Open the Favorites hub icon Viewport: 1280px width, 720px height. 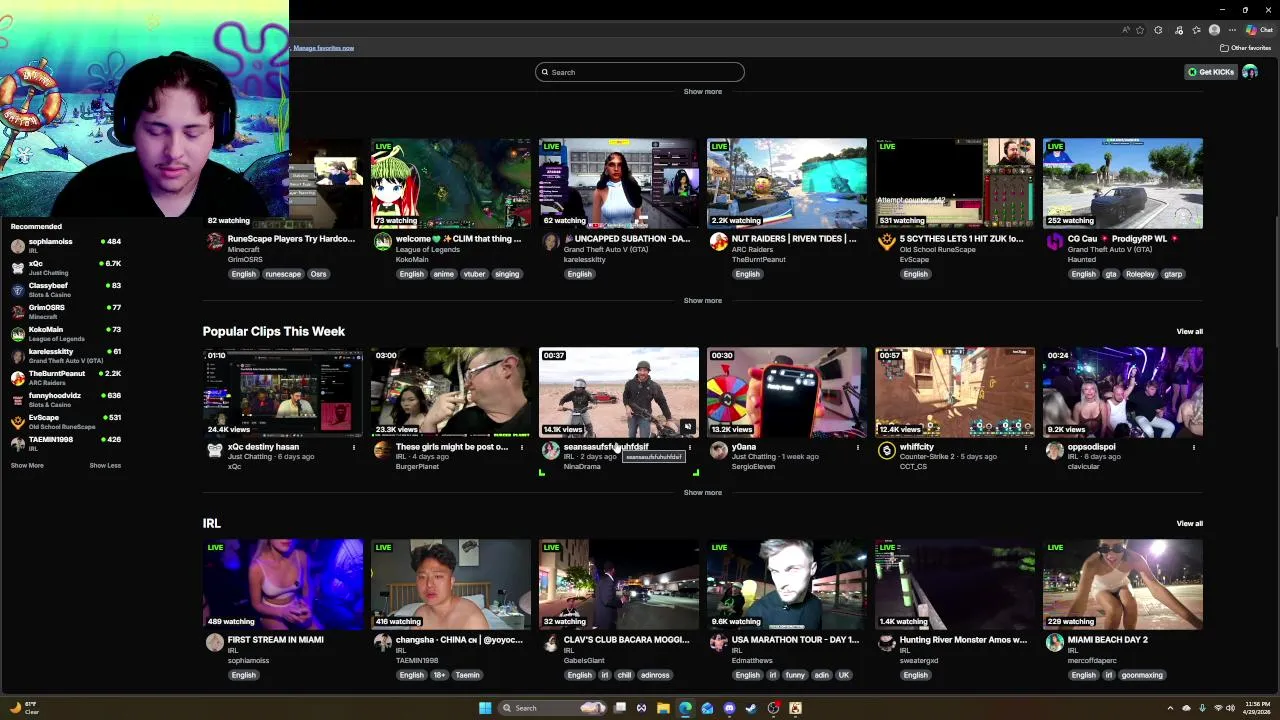pos(1196,30)
